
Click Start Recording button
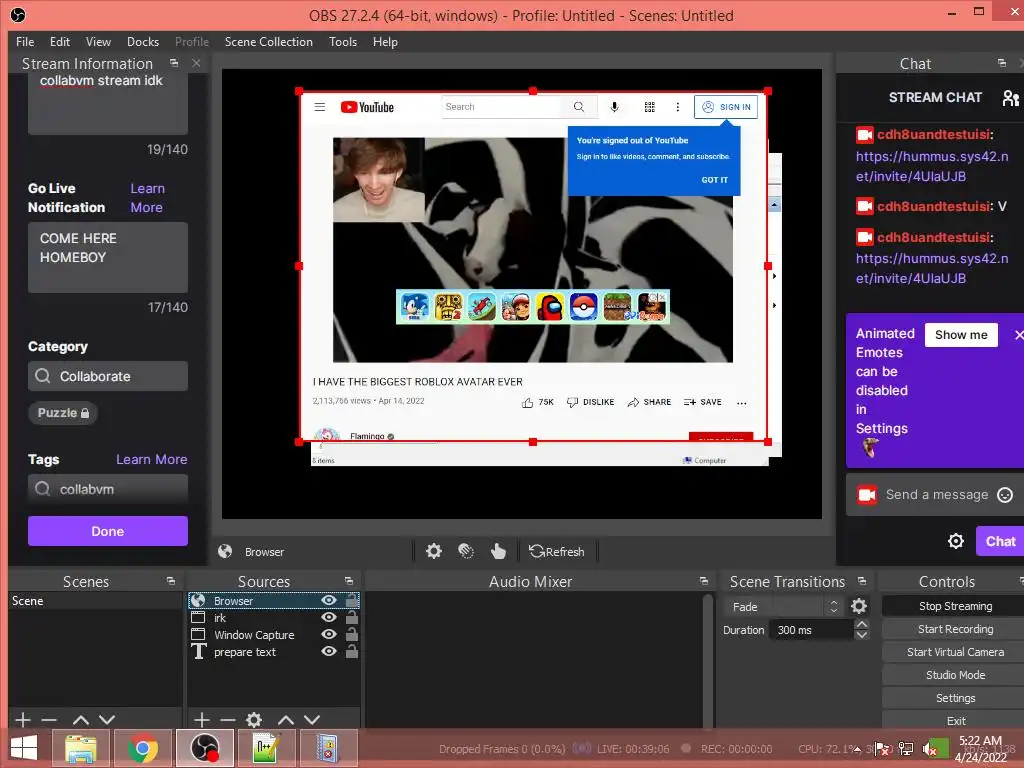(x=955, y=629)
